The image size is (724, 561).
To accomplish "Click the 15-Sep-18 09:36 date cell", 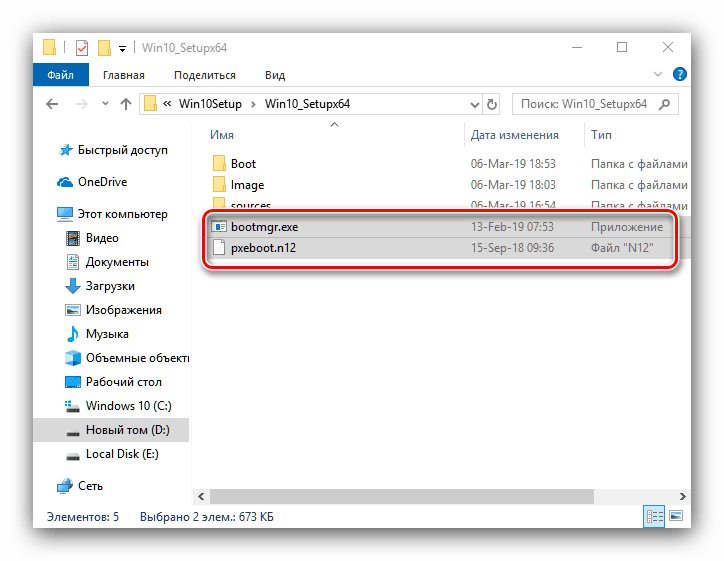I will [x=512, y=248].
